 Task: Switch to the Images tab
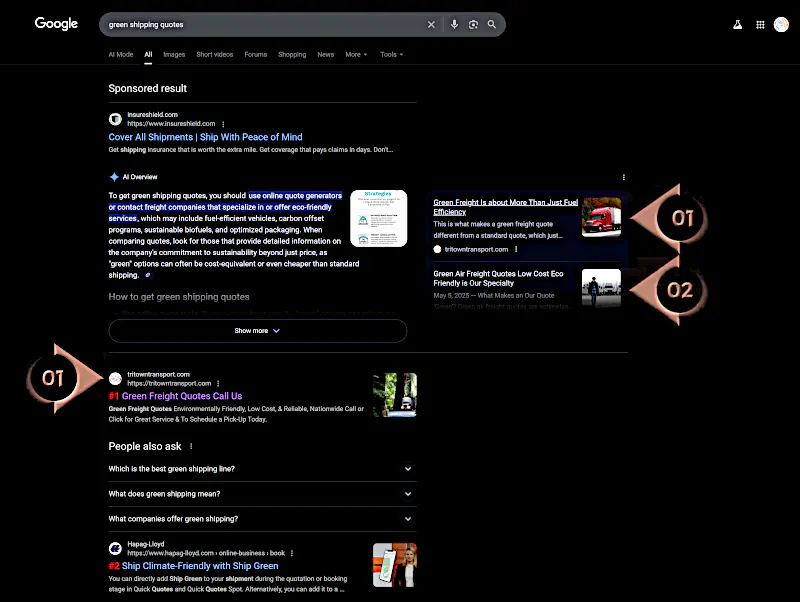[x=174, y=54]
